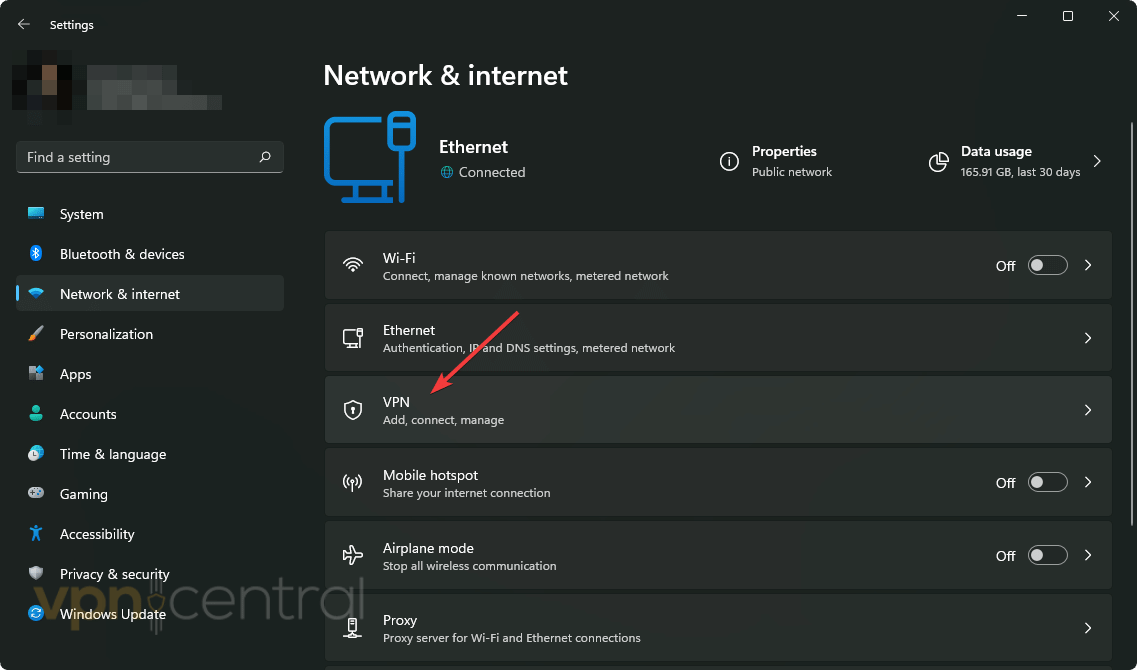Open the System section in sidebar

tap(81, 213)
